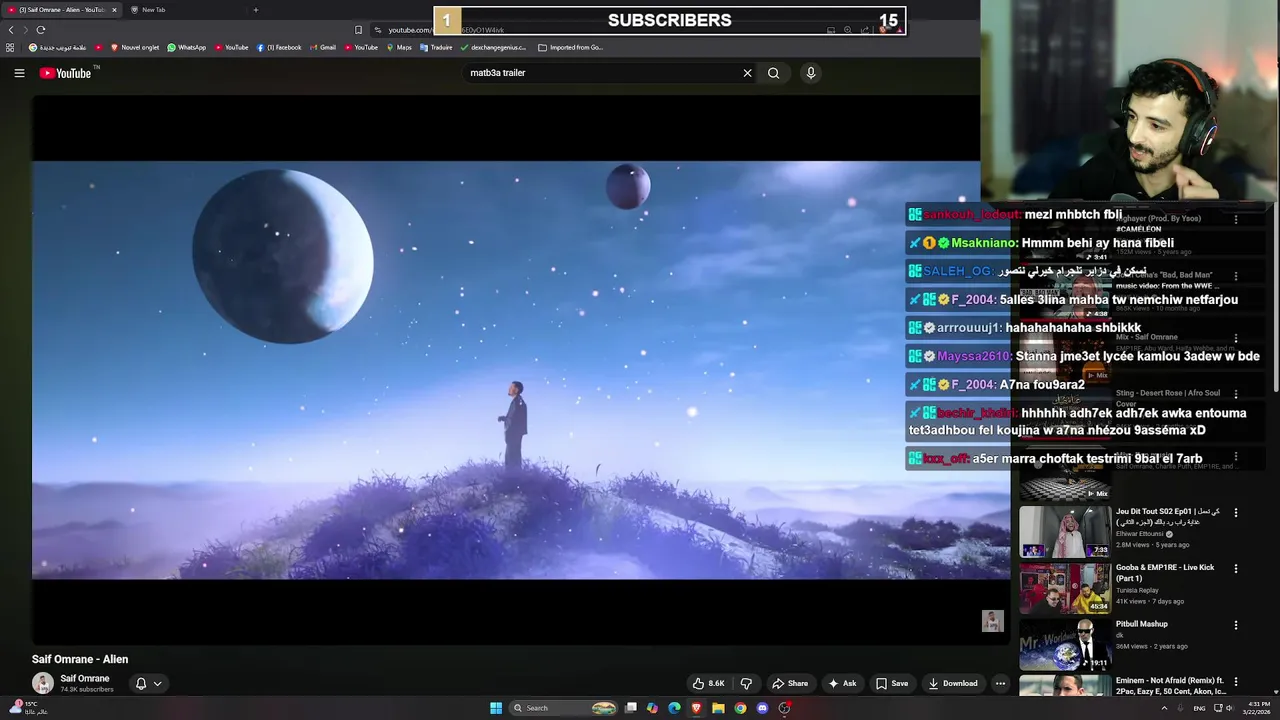Viewport: 1280px width, 720px height.
Task: Clear the search box with X
Action: coord(747,73)
